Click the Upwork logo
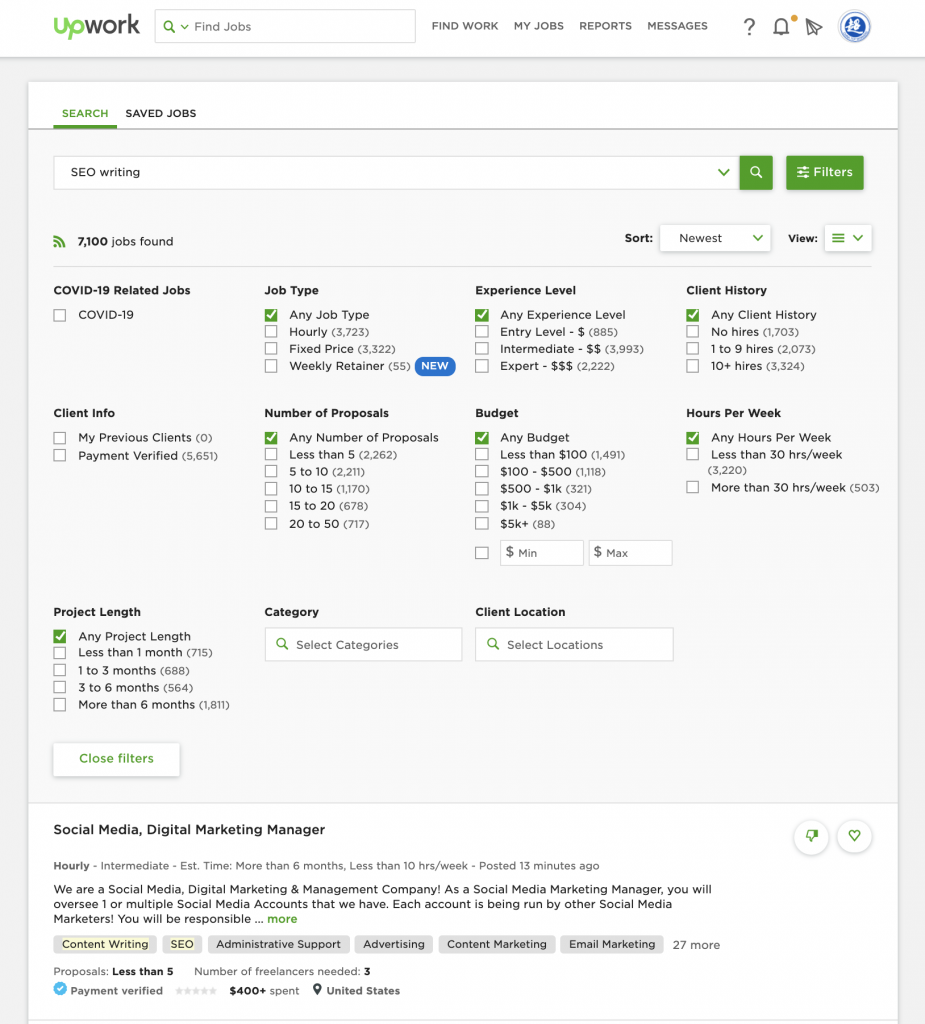 pyautogui.click(x=96, y=26)
